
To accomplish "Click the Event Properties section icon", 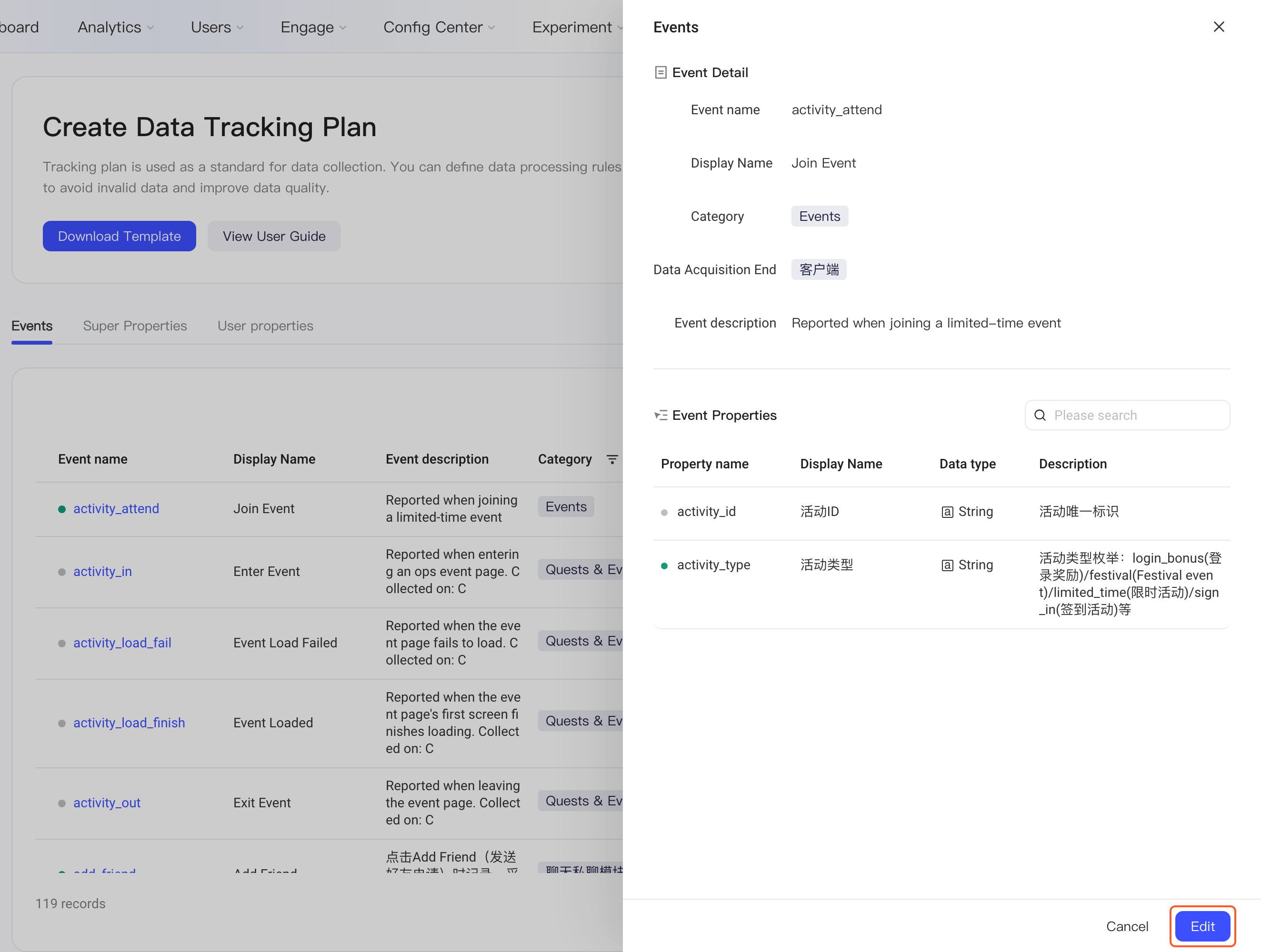I will click(660, 416).
